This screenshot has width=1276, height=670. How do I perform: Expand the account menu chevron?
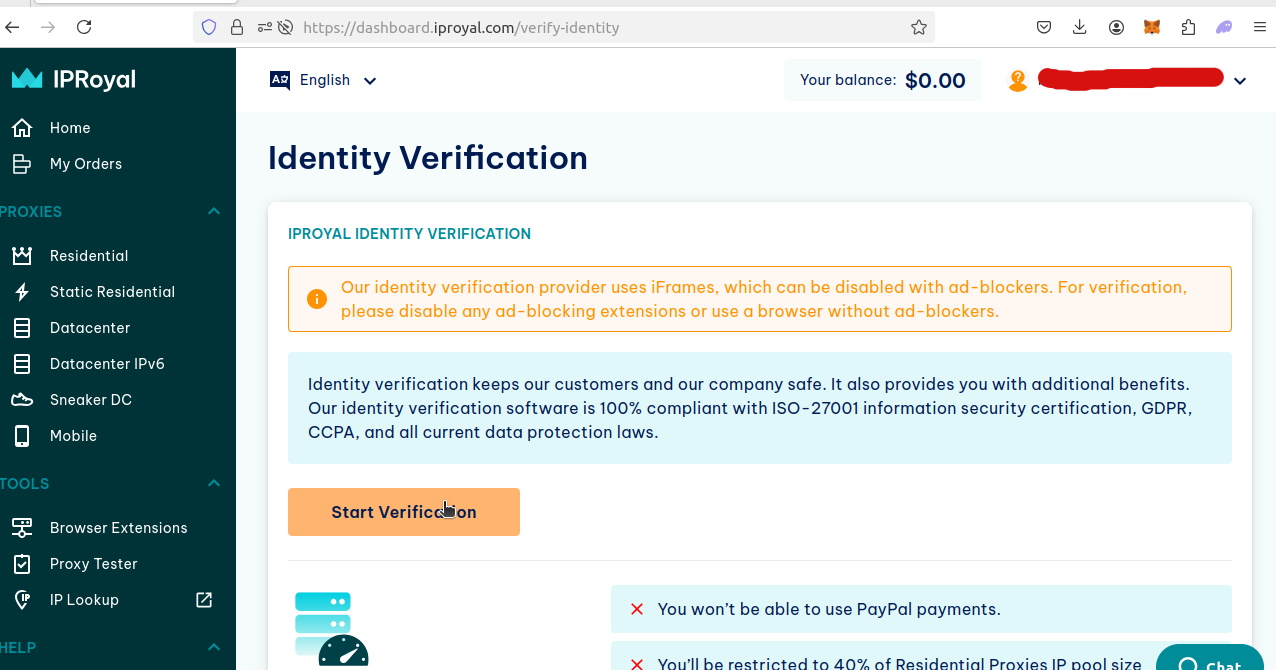(x=1240, y=81)
